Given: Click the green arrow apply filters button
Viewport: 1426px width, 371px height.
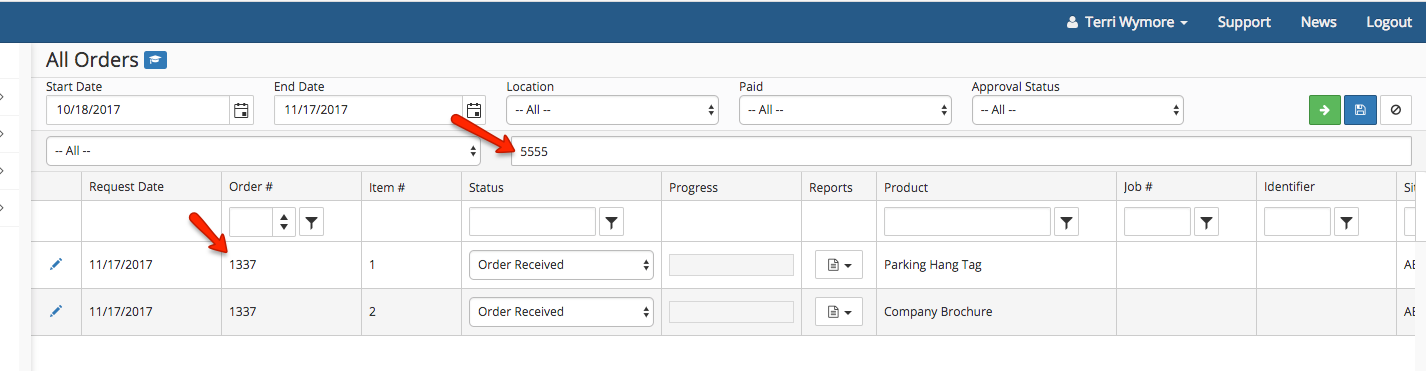Looking at the screenshot, I should (x=1325, y=111).
